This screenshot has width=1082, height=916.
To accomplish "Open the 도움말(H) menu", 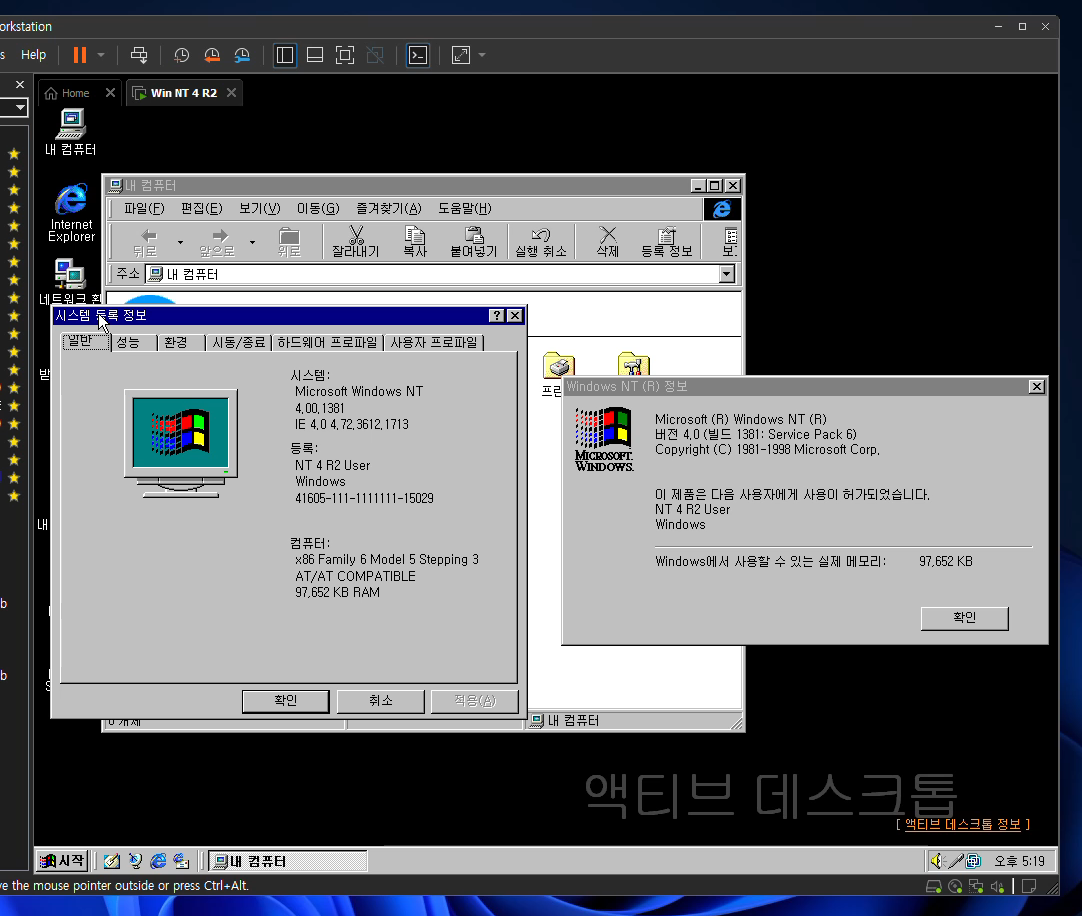I will pyautogui.click(x=464, y=208).
